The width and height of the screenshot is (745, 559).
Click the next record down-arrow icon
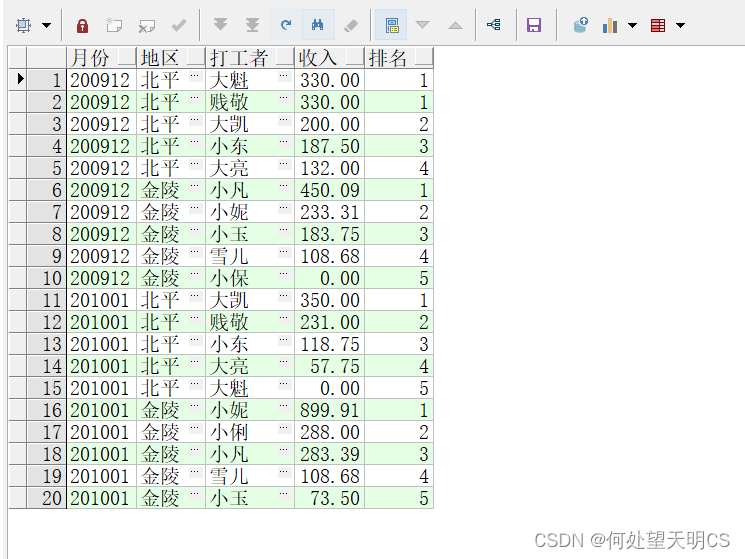click(x=422, y=25)
